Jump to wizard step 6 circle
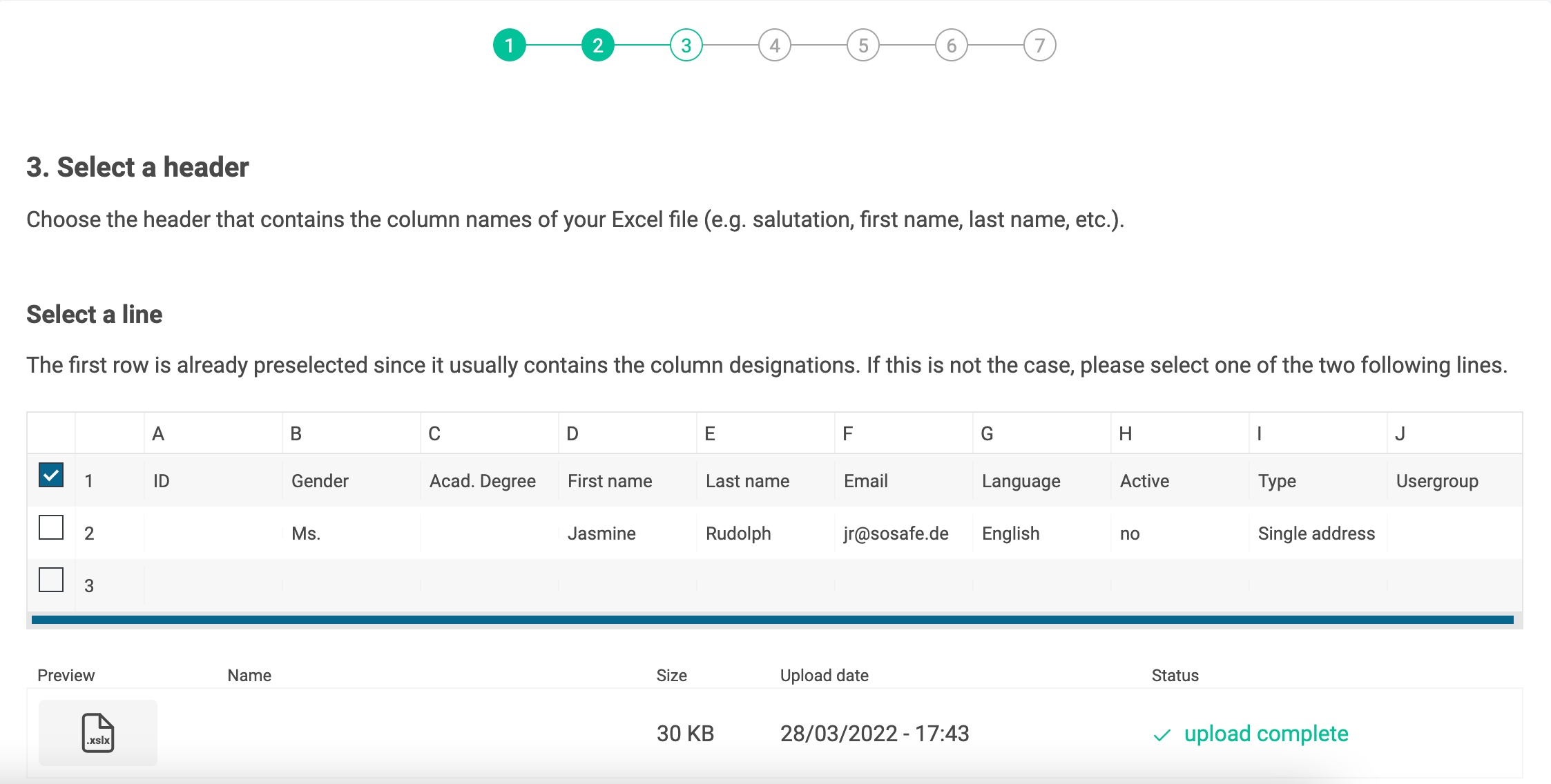Viewport: 1551px width, 784px height. 952,46
